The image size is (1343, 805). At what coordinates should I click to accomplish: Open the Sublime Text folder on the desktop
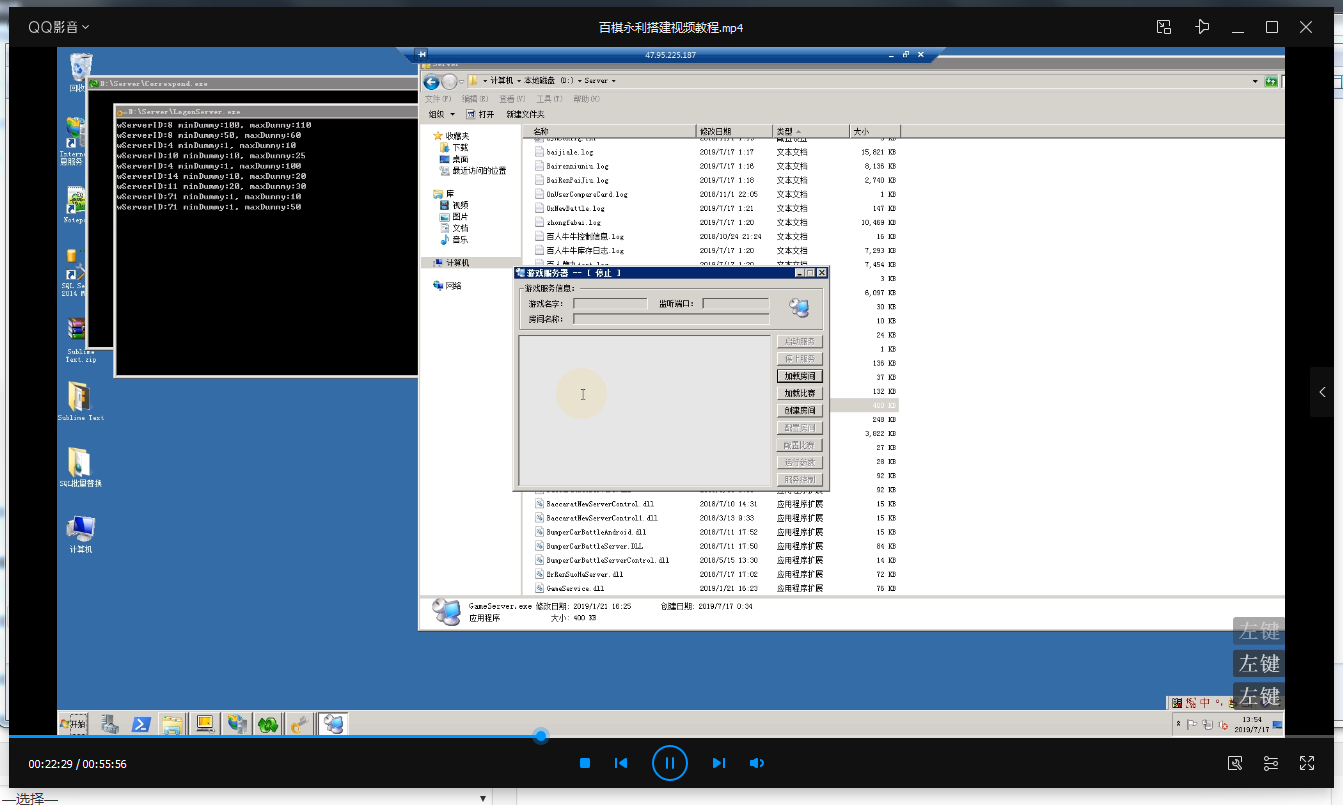pyautogui.click(x=79, y=401)
